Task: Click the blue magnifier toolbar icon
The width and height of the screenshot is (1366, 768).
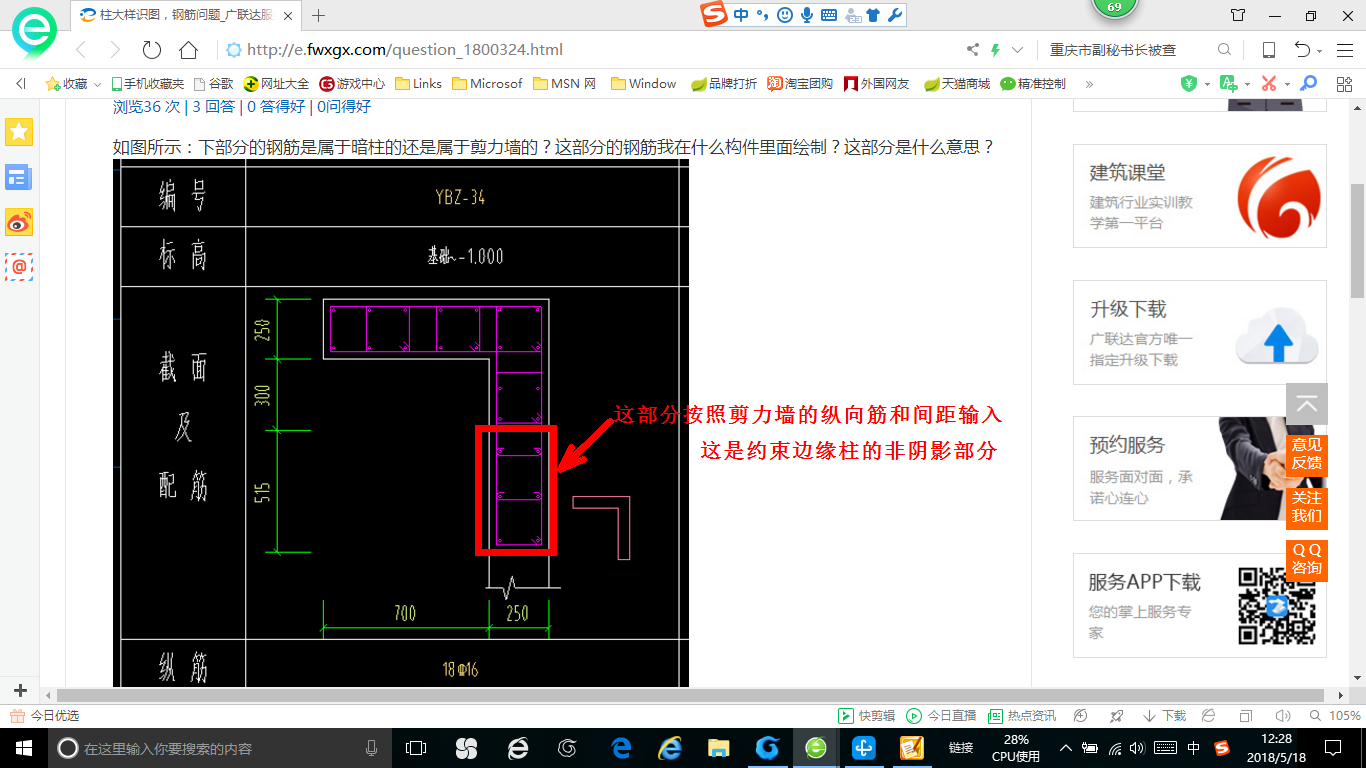Action: tap(1308, 84)
